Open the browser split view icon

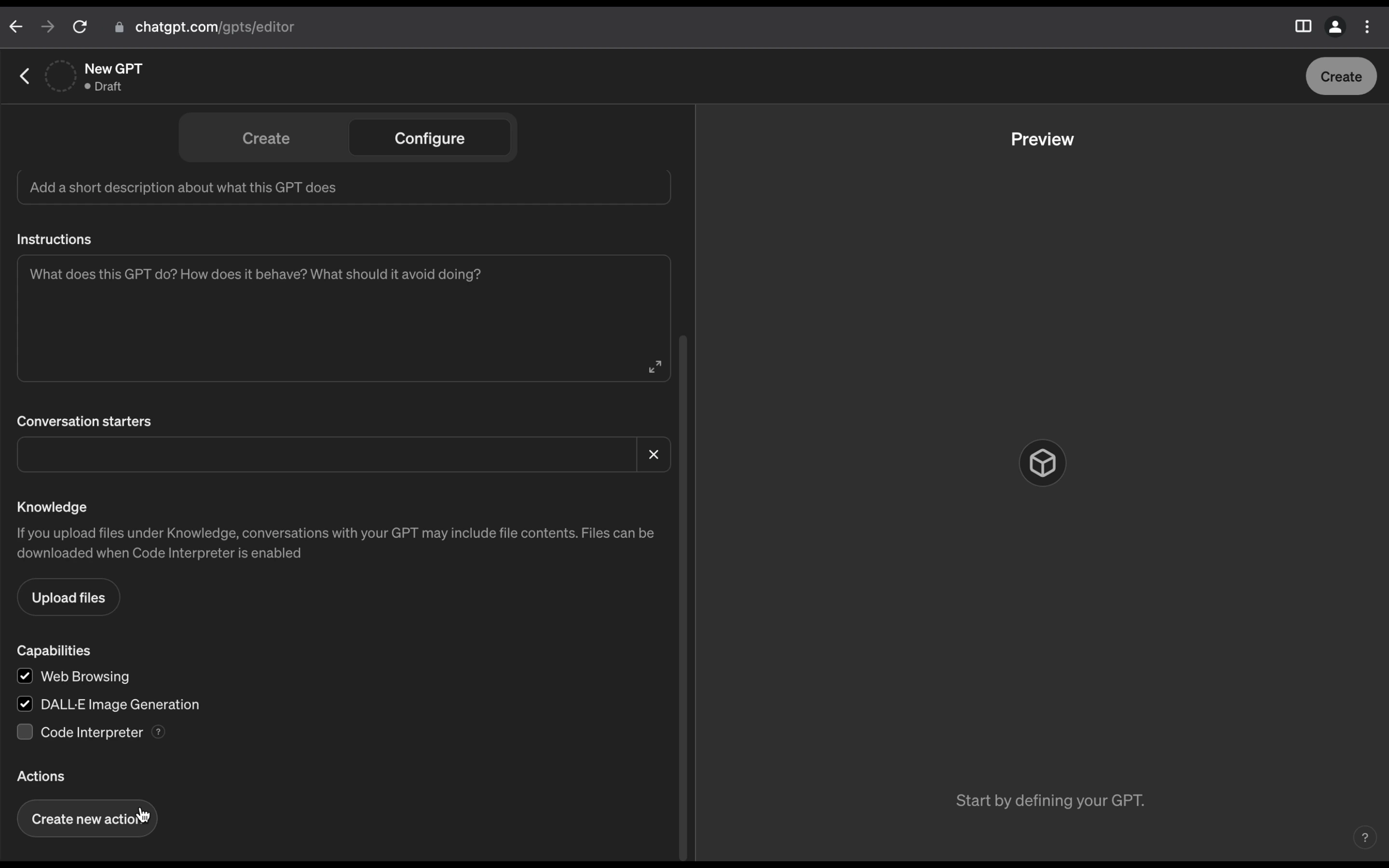tap(1304, 27)
